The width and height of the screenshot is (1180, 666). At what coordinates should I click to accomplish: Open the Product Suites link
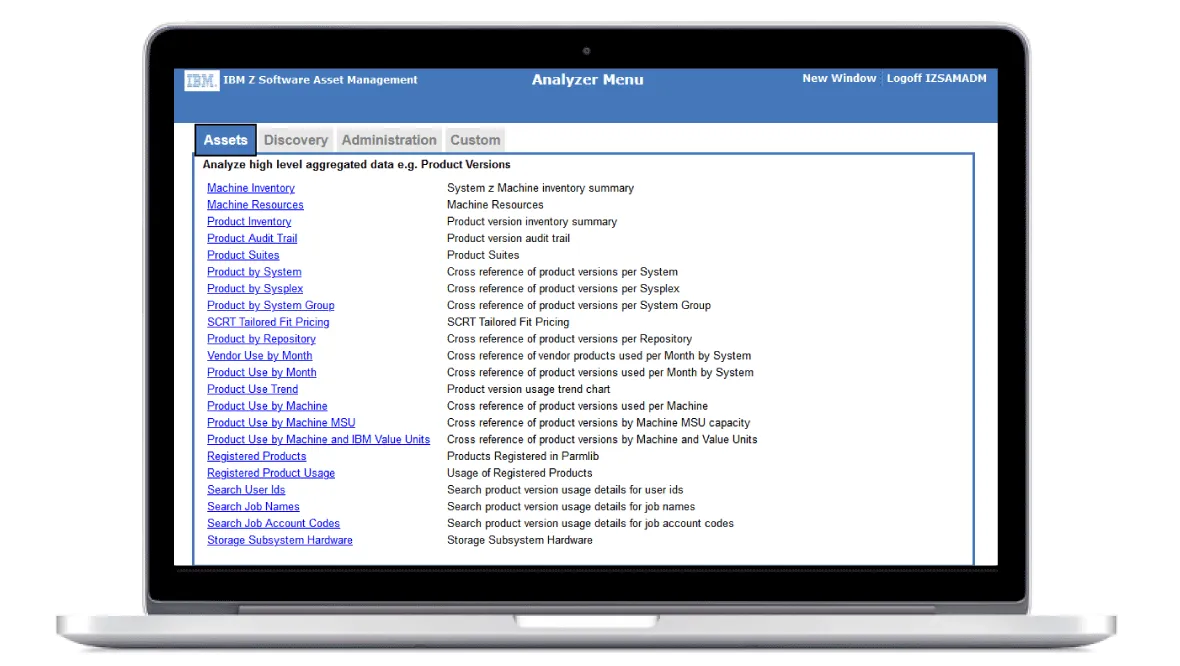click(x=243, y=255)
